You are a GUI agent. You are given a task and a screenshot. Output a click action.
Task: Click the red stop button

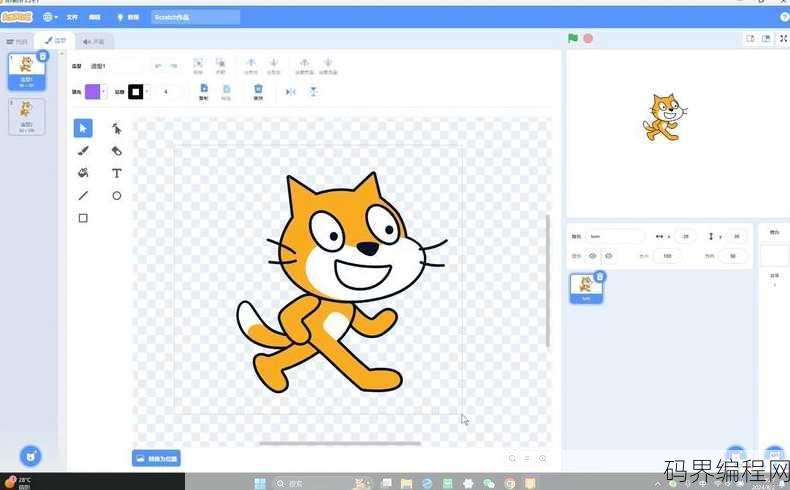coord(588,38)
